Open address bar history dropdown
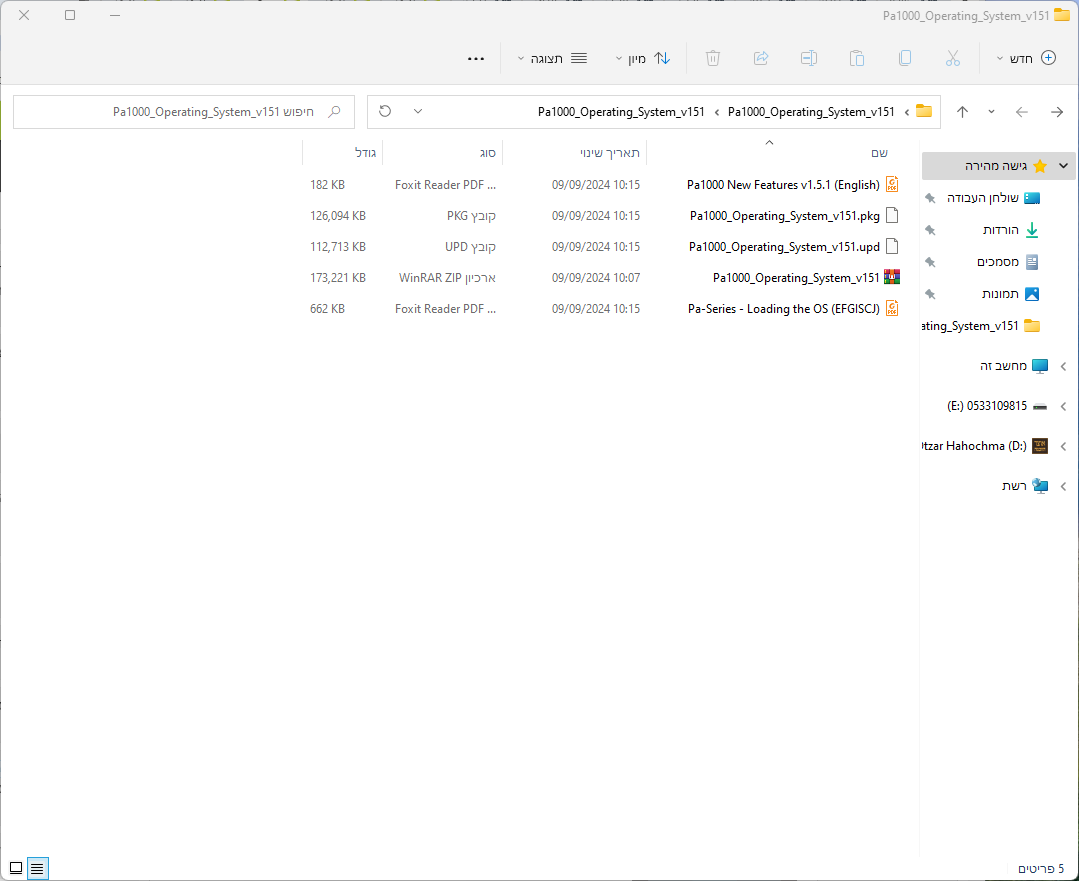The image size is (1079, 881). tap(418, 112)
